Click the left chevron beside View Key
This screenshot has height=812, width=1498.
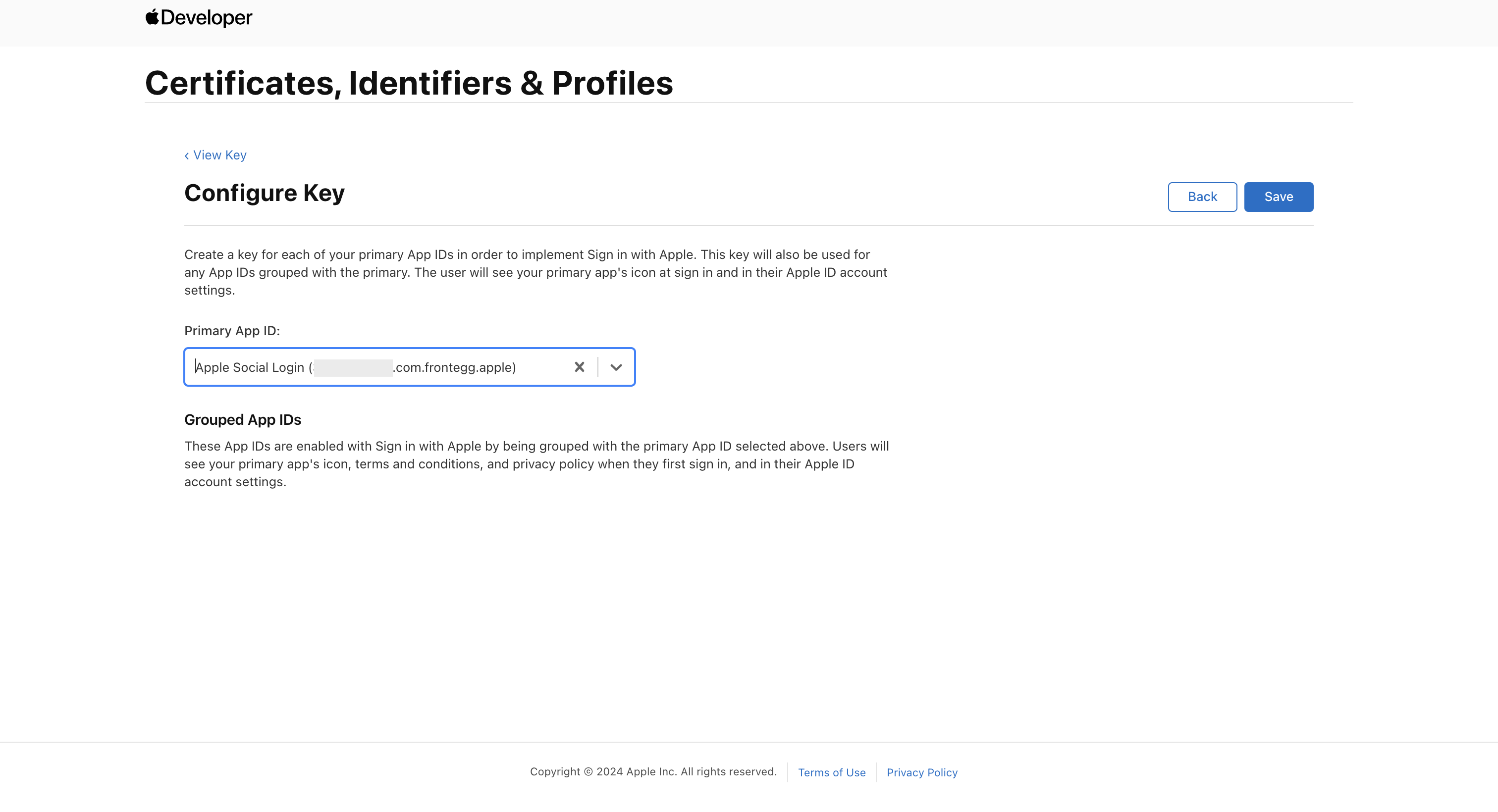[187, 156]
